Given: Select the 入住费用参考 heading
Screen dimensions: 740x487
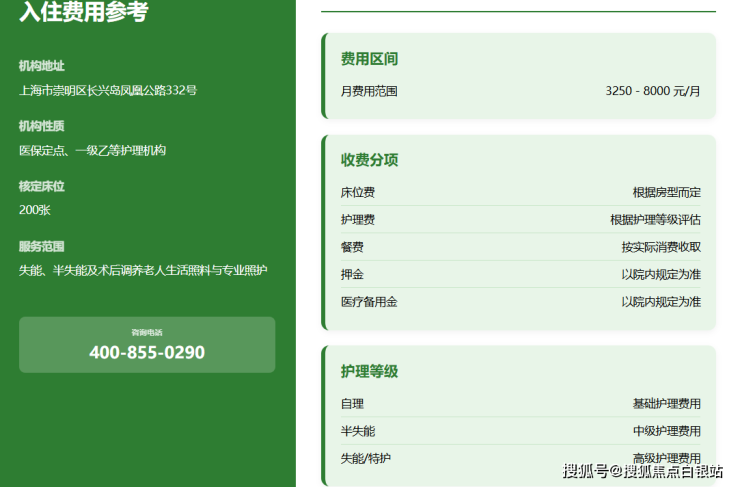Looking at the screenshot, I should (x=84, y=11).
